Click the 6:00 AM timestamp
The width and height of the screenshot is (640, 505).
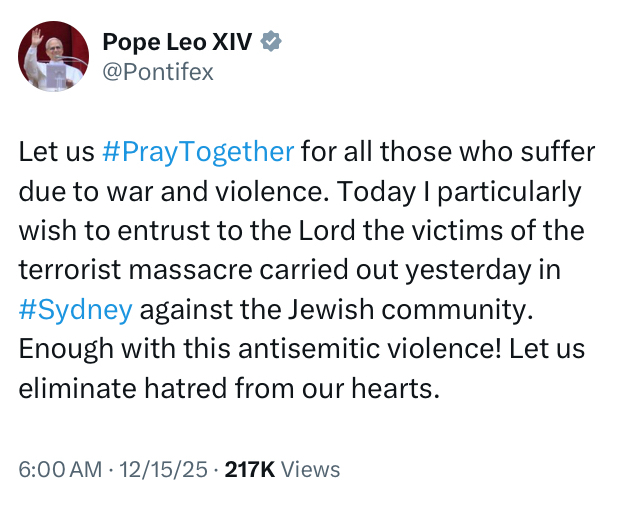pos(60,469)
